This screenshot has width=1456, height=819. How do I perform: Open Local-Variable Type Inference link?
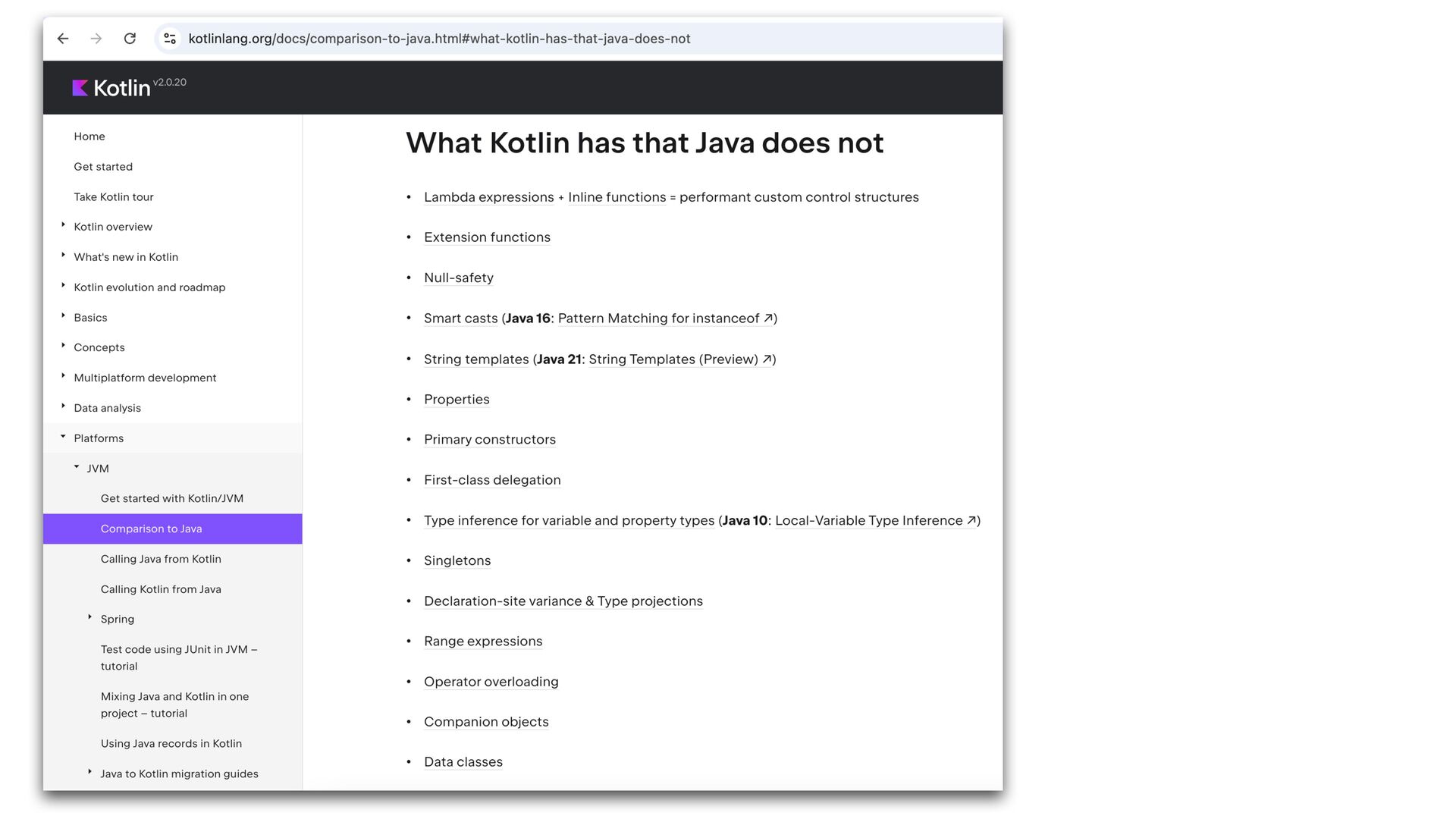coord(869,521)
